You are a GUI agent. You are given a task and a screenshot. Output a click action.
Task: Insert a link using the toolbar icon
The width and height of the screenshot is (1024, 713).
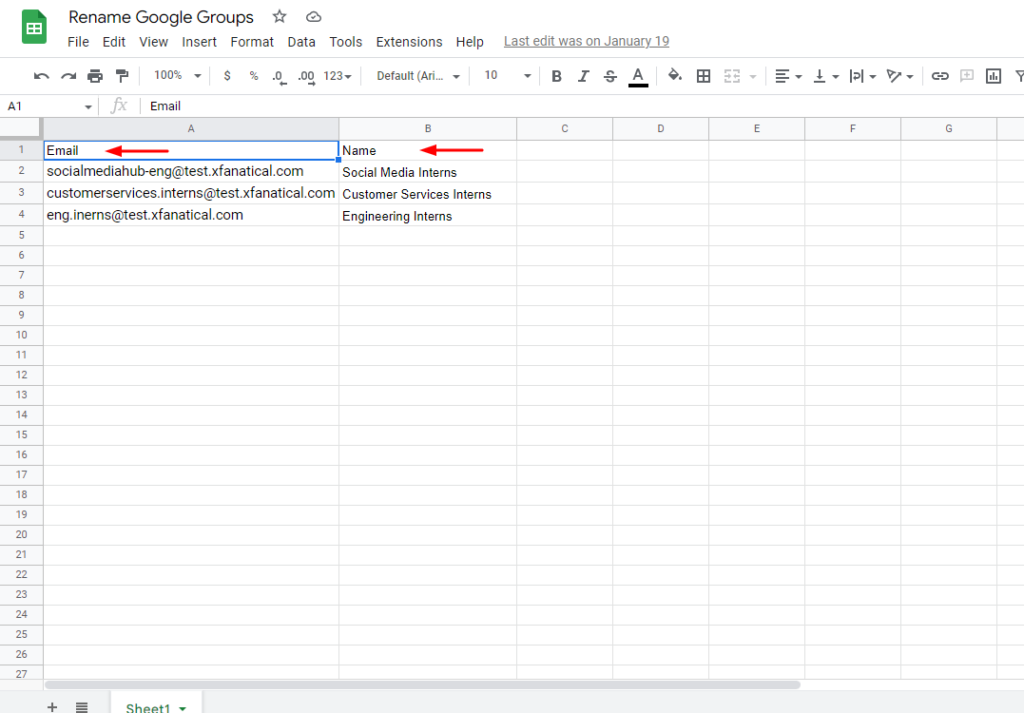(x=939, y=76)
